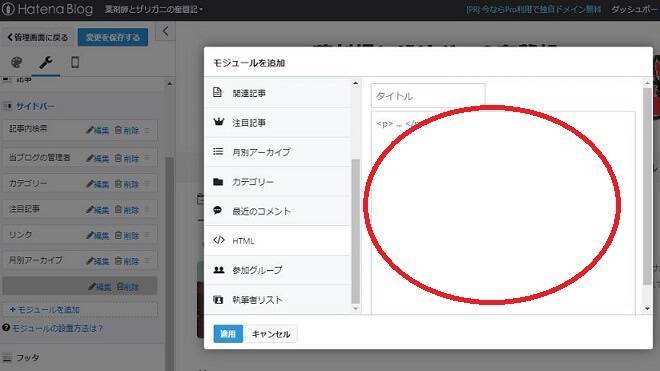This screenshot has width=660, height=371.
Task: Click the speech bubble icon for 最近のコメント
Action: point(218,210)
